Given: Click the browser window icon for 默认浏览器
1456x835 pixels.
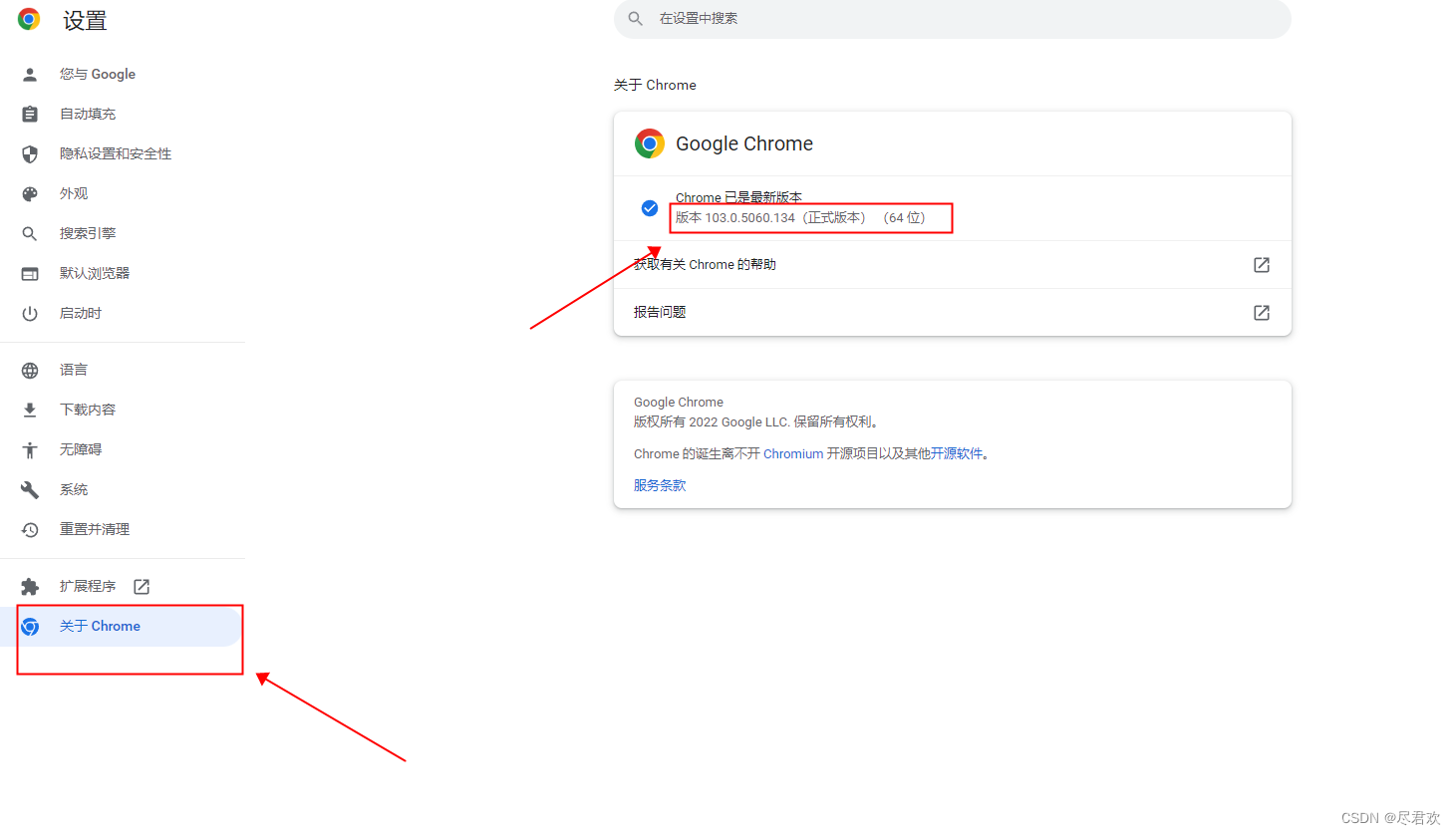Looking at the screenshot, I should [x=30, y=274].
